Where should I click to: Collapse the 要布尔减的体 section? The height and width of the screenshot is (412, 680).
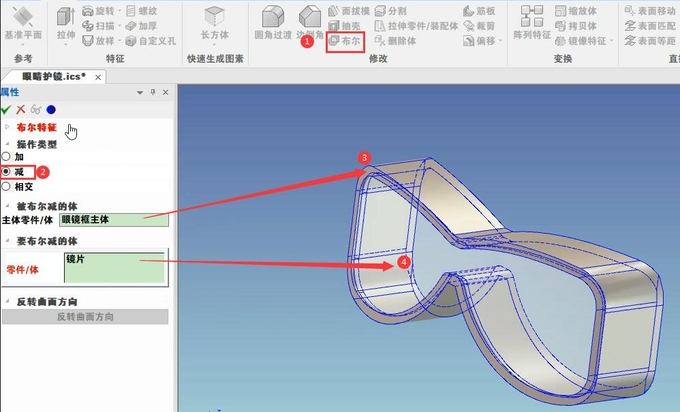click(x=7, y=240)
